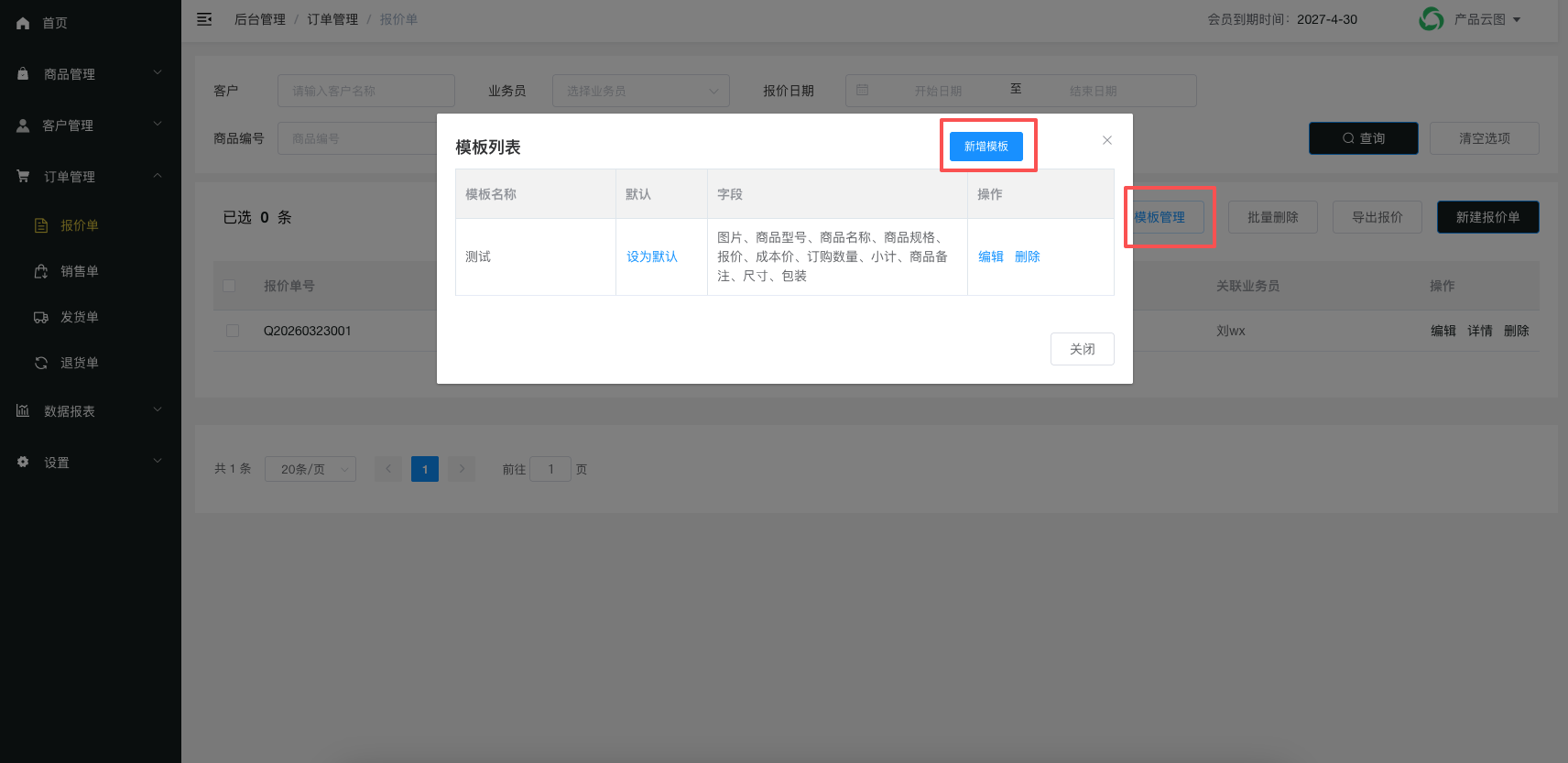
Task: Click 编辑 in the Q20260323001 row
Action: tap(1443, 331)
